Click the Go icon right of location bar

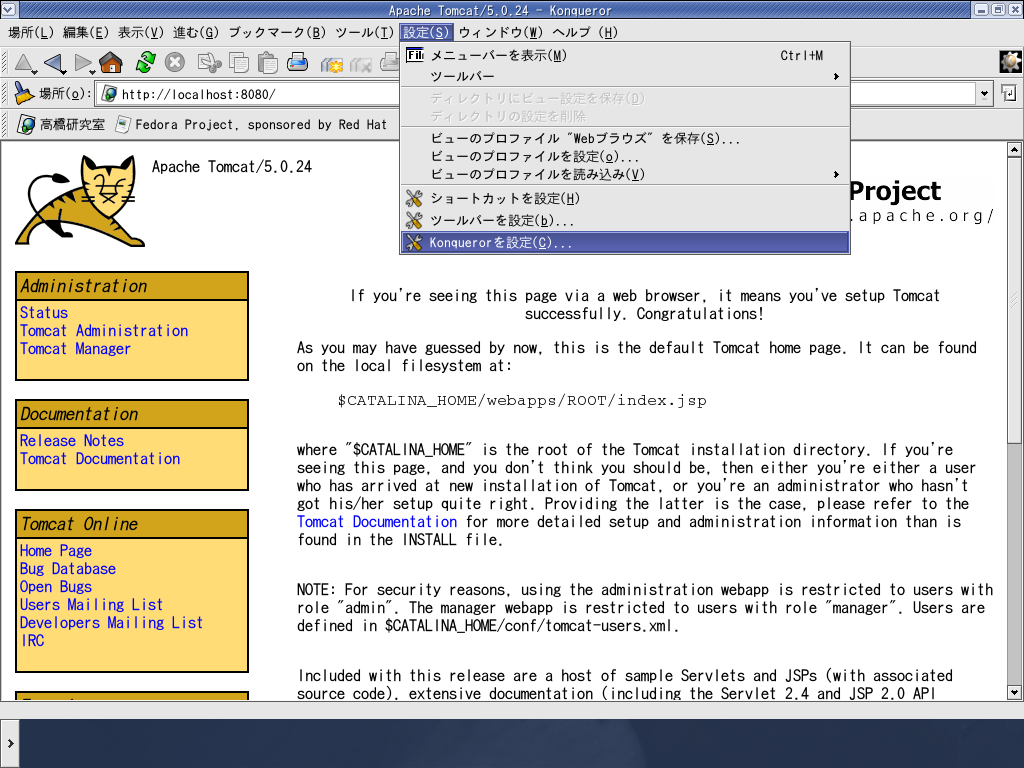click(x=1009, y=93)
